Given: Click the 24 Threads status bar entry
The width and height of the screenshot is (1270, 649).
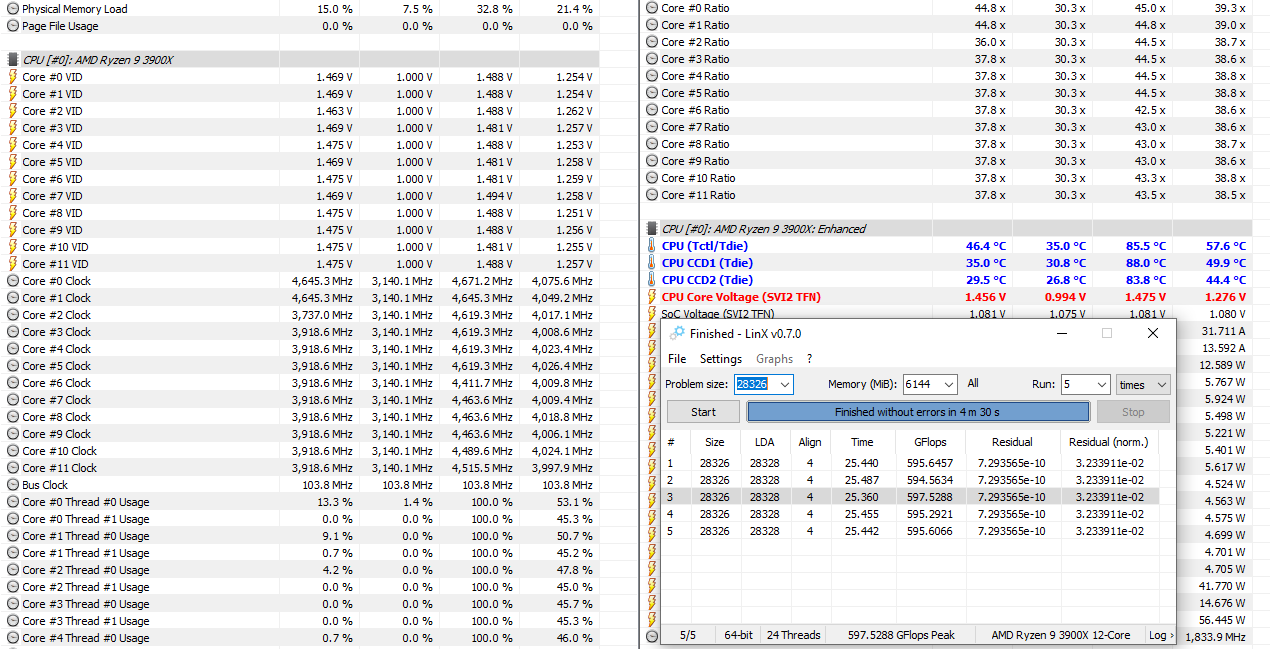Looking at the screenshot, I should pyautogui.click(x=794, y=635).
